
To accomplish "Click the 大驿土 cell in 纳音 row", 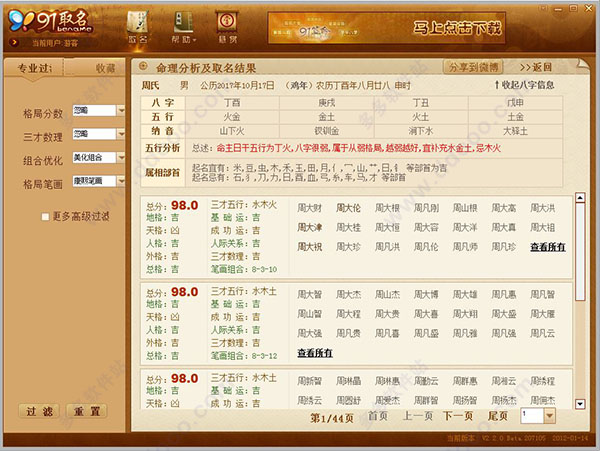I will [x=515, y=131].
